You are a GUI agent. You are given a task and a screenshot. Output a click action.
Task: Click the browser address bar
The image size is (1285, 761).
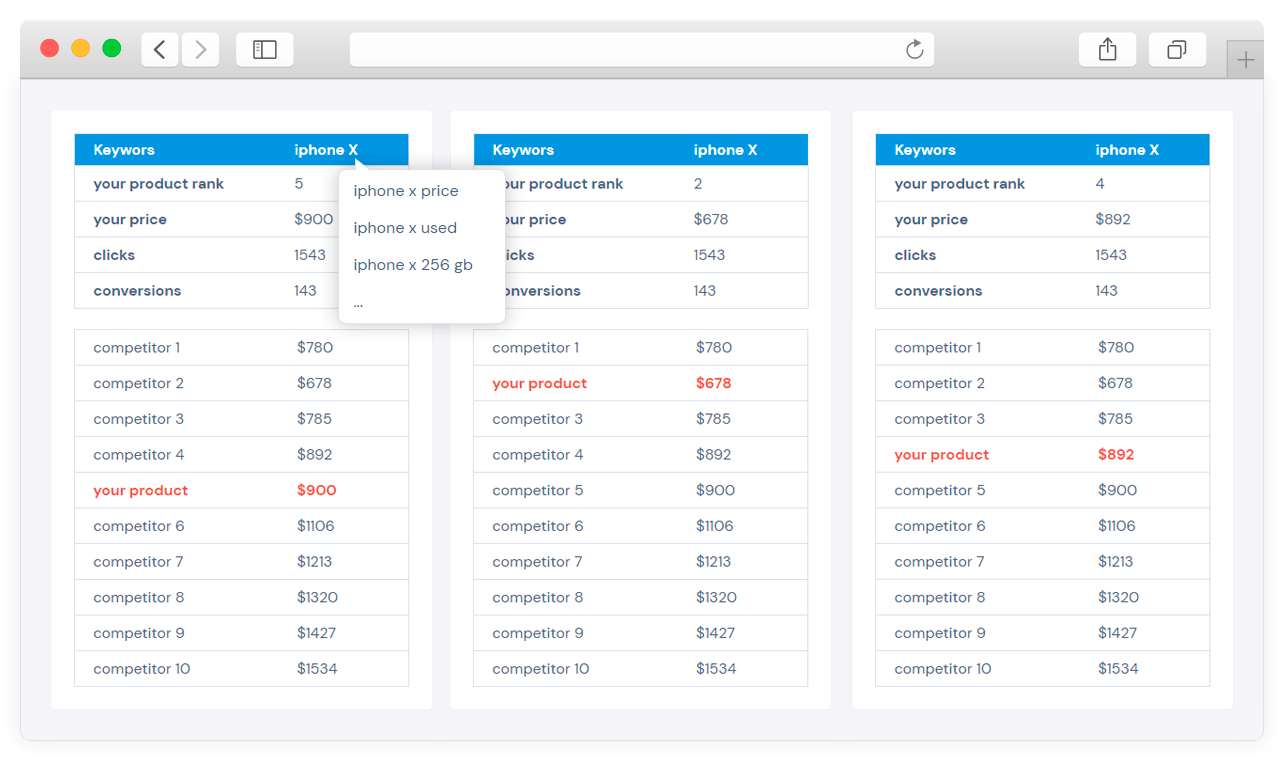point(641,49)
